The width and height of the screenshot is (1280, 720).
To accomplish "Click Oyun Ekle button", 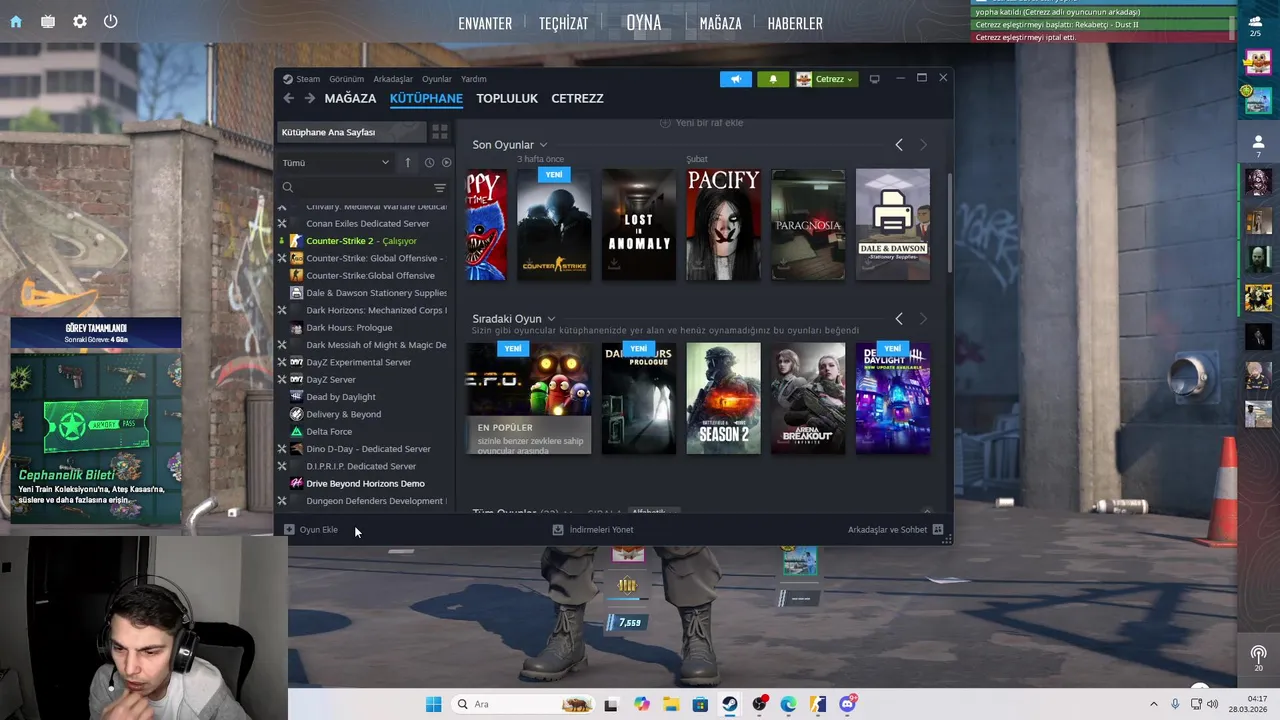I will tap(311, 530).
